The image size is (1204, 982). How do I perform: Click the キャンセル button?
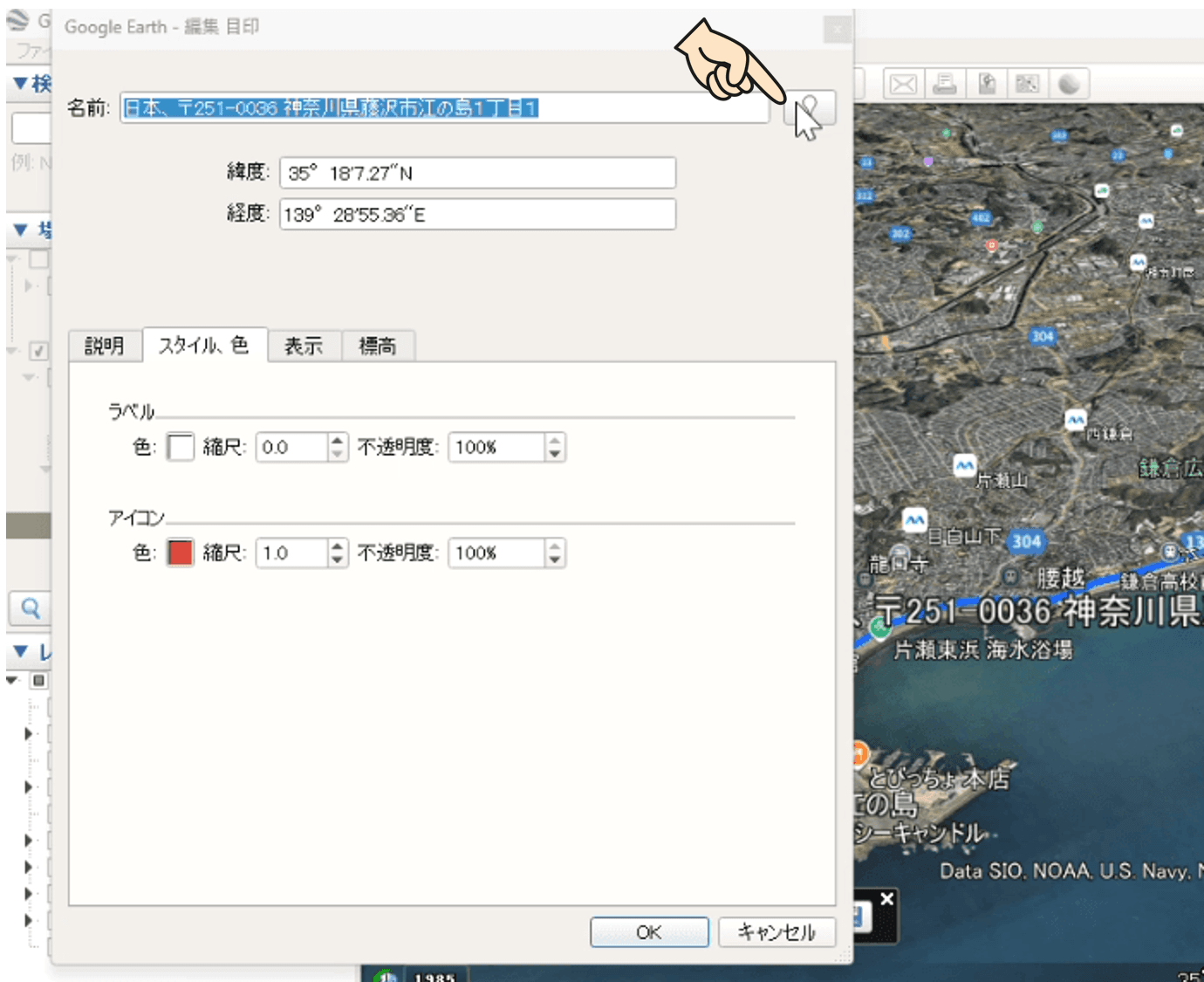point(776,932)
